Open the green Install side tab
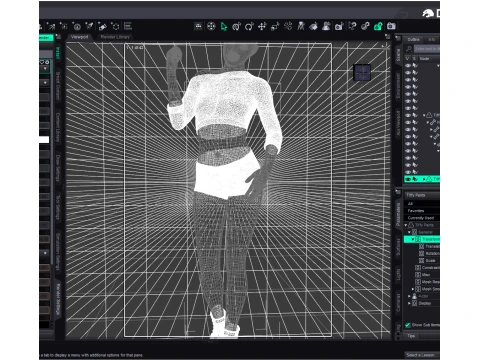480x360 pixels. (x=58, y=53)
